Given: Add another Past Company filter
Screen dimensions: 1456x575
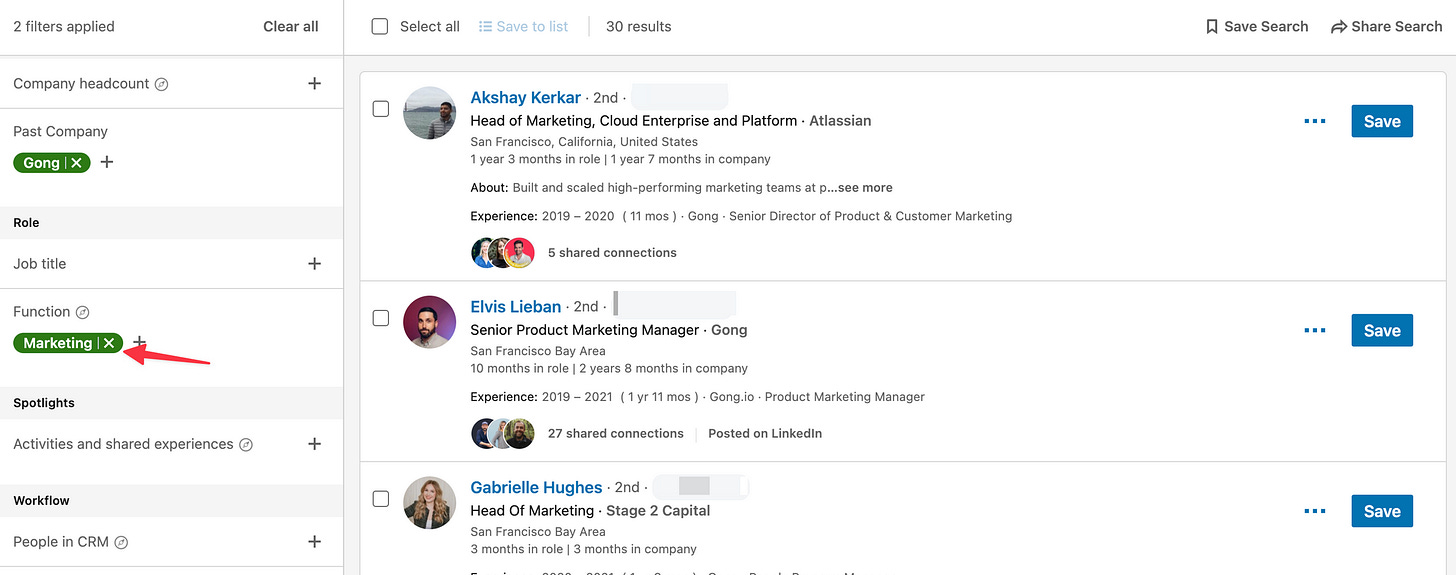Looking at the screenshot, I should coord(107,162).
